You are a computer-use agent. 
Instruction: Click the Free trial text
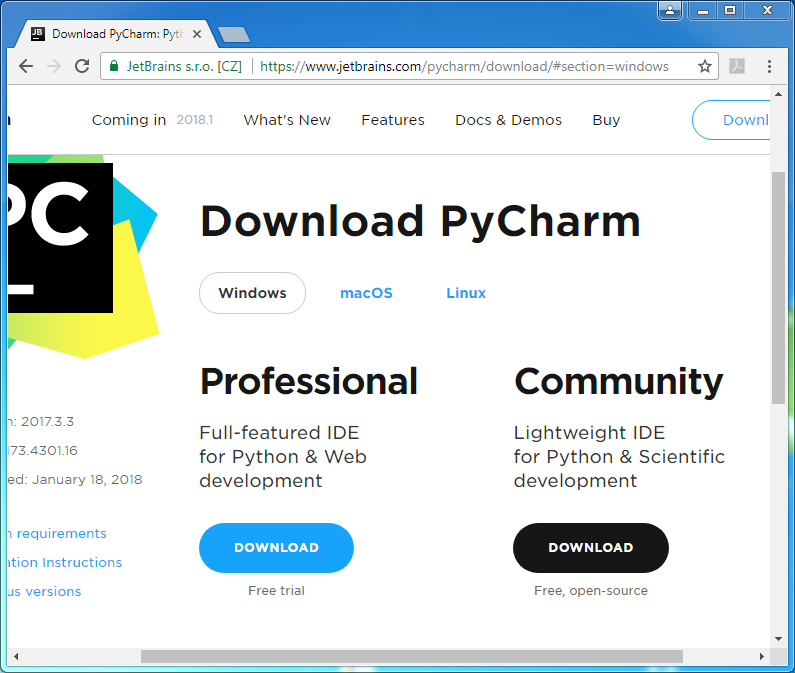pos(276,591)
